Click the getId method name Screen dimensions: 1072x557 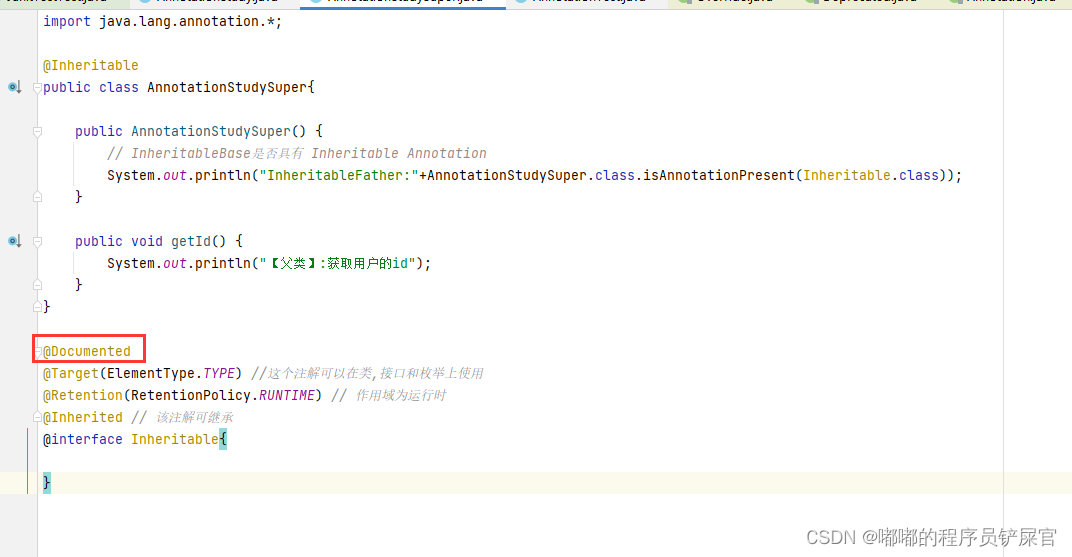coord(191,241)
